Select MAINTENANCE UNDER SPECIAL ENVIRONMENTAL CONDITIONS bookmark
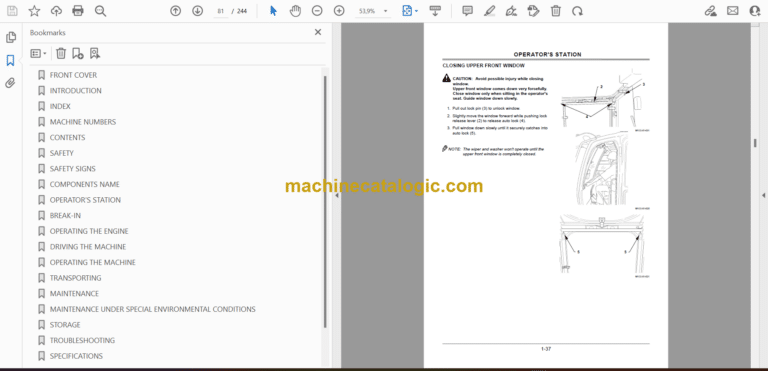The height and width of the screenshot is (371, 768). pyautogui.click(x=153, y=309)
